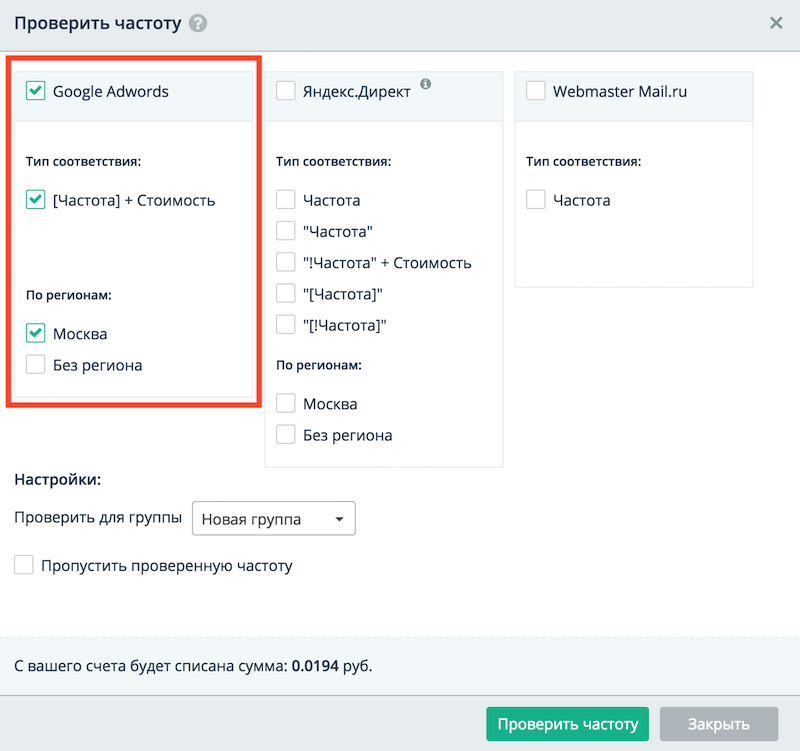This screenshot has height=751, width=800.
Task: Uncheck Москва region under Google Adwords
Action: (x=36, y=333)
